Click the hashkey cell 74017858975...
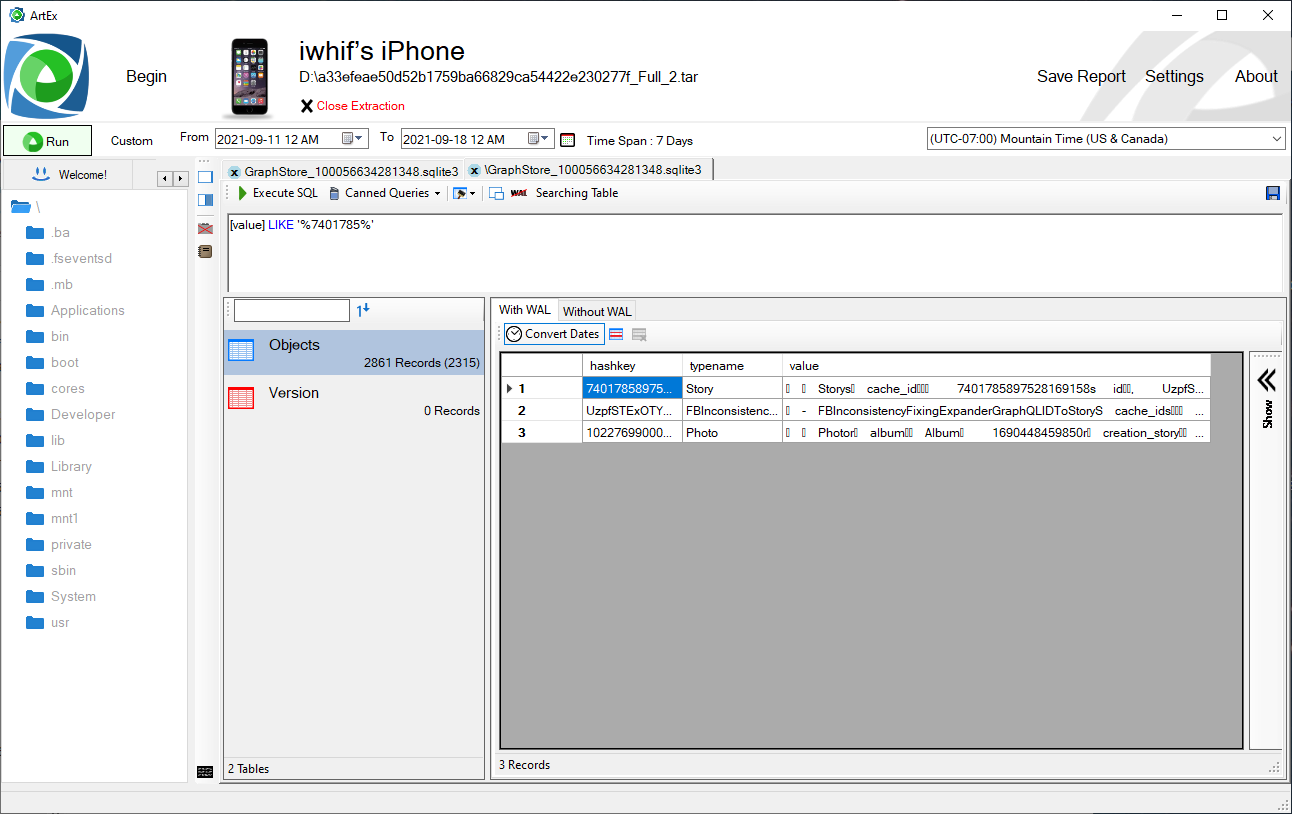Screen dimensions: 1292x814 pos(632,388)
